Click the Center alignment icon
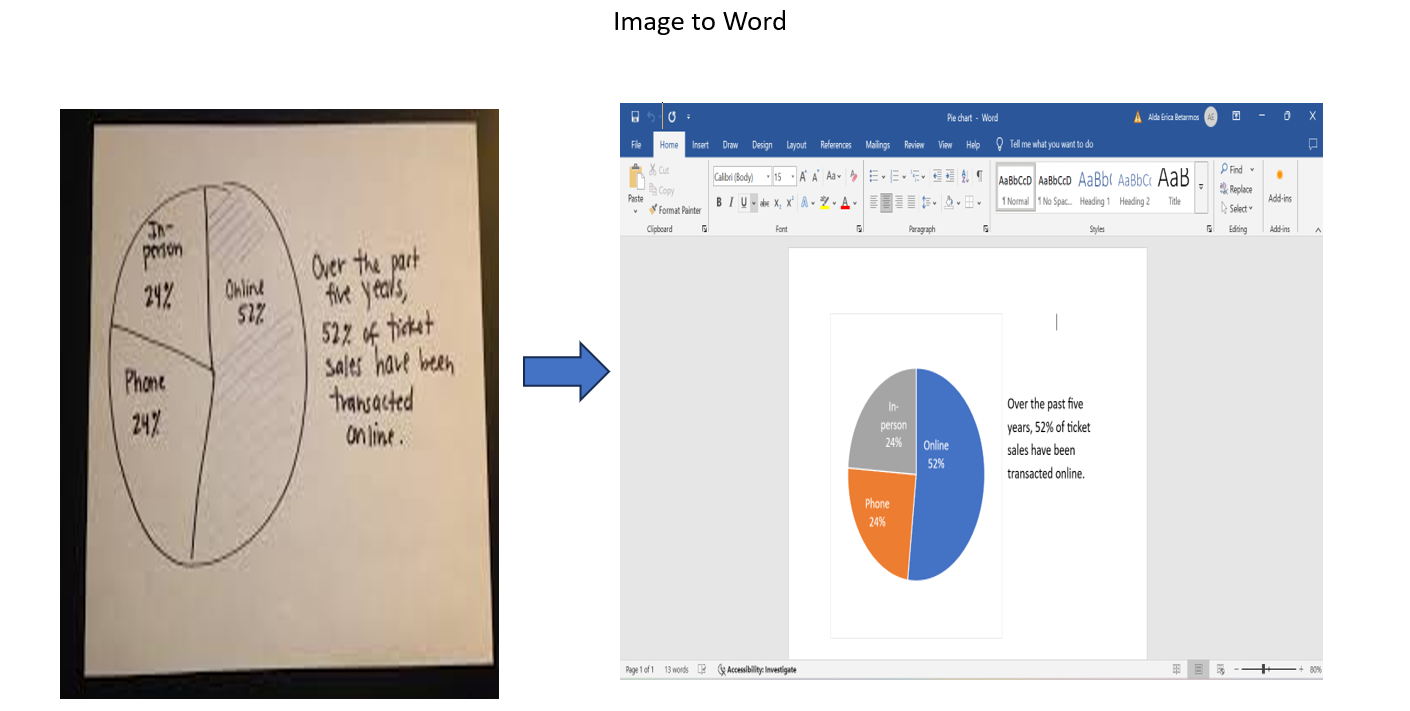This screenshot has width=1410, height=711. click(886, 203)
